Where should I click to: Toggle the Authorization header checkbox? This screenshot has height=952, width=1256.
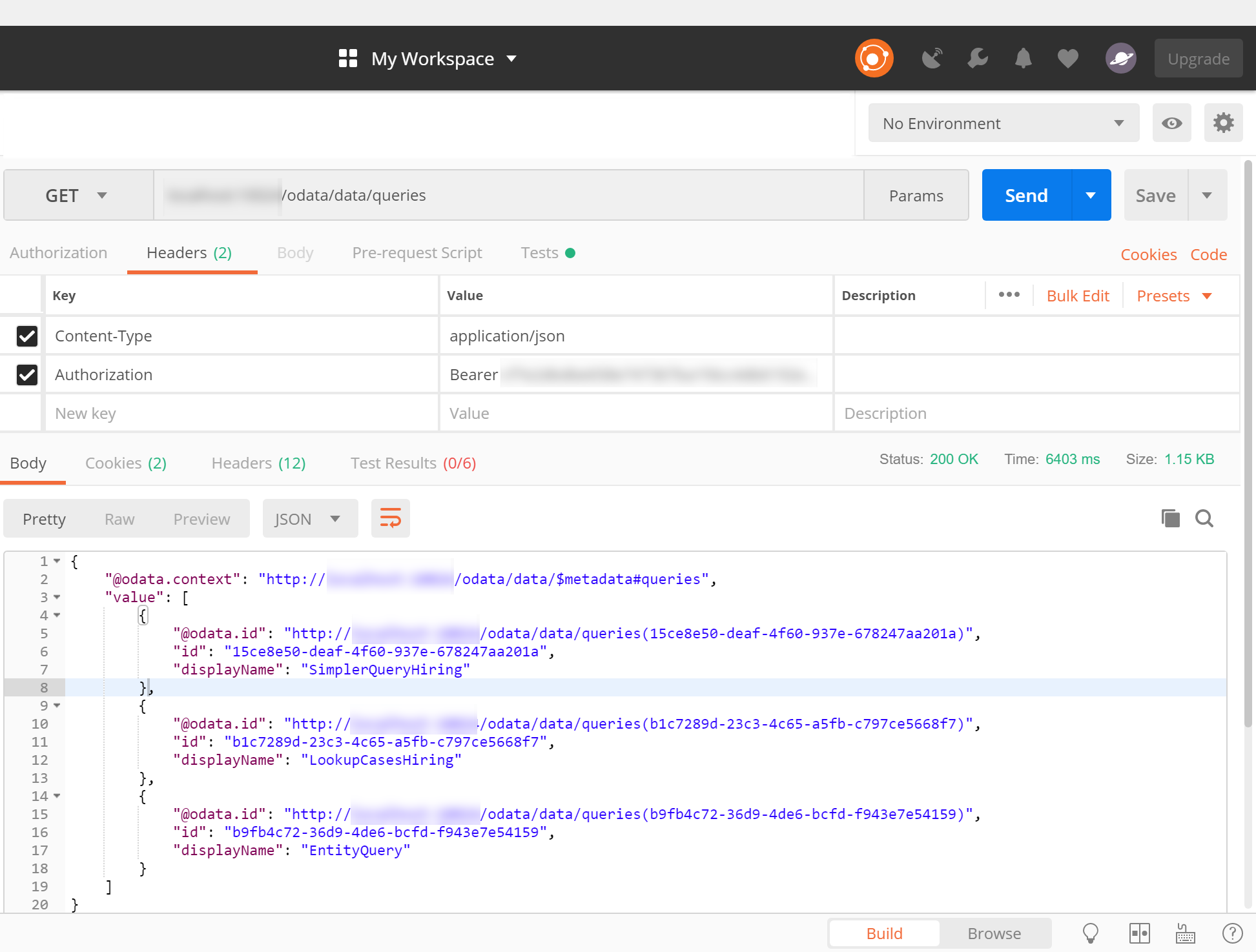point(27,374)
